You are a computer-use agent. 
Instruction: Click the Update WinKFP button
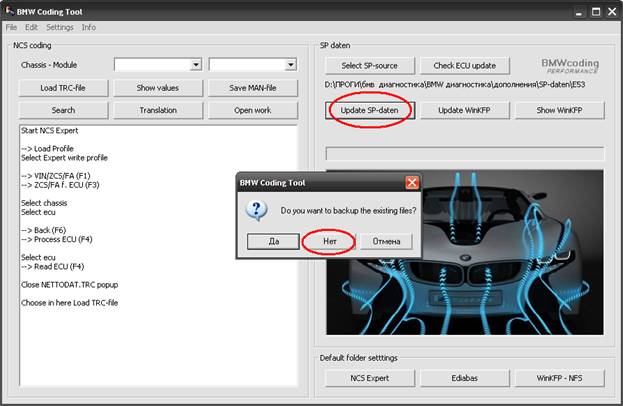(x=464, y=110)
